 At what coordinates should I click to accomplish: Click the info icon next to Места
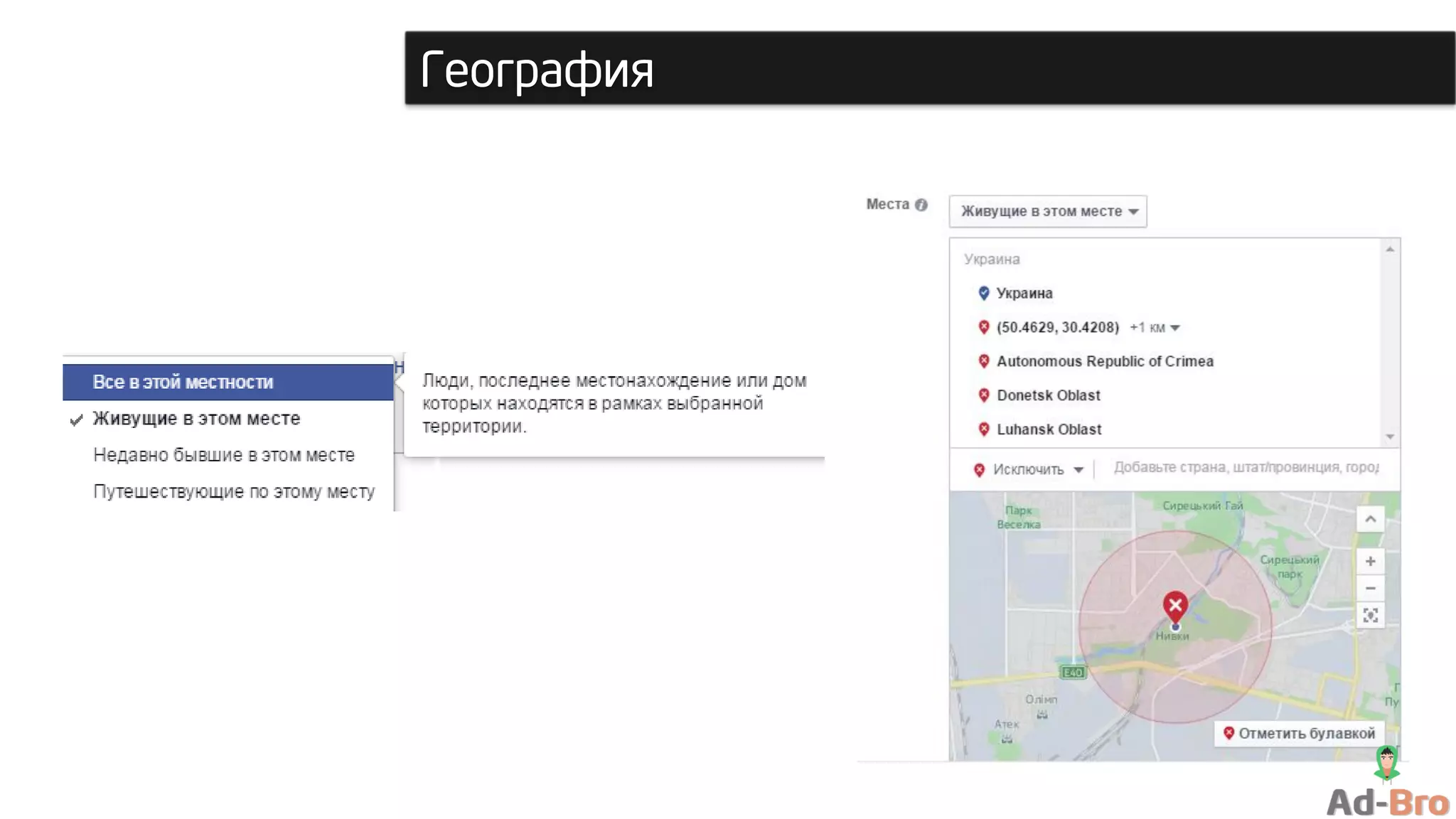921,205
